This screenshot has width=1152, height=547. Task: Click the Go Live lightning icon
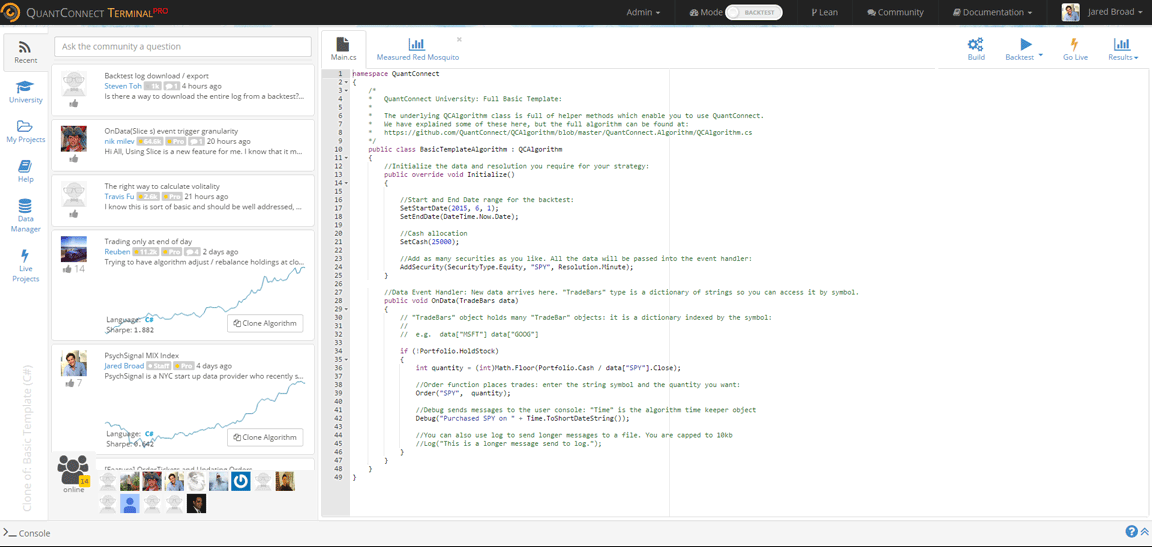(x=1075, y=45)
